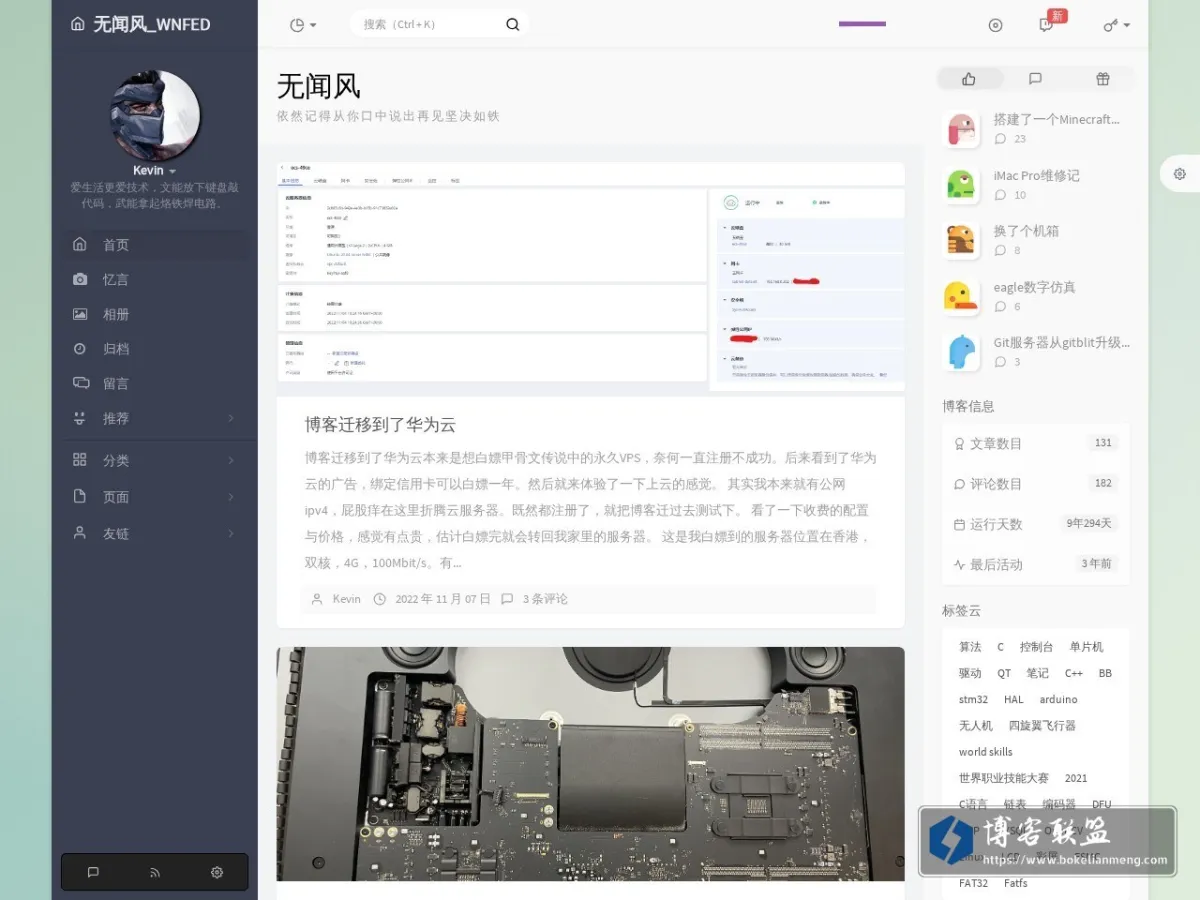Click the pink avatar beside Minecraft post
Screen dimensions: 1200x900
961,129
